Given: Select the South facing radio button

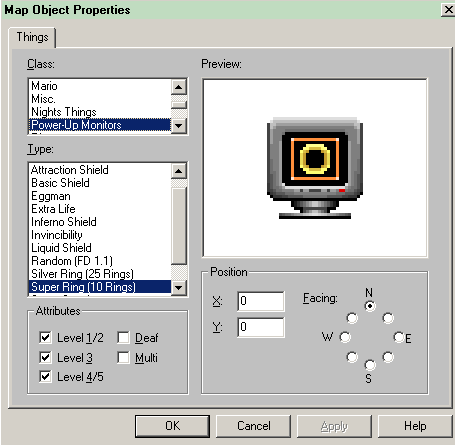Looking at the screenshot, I should (370, 365).
